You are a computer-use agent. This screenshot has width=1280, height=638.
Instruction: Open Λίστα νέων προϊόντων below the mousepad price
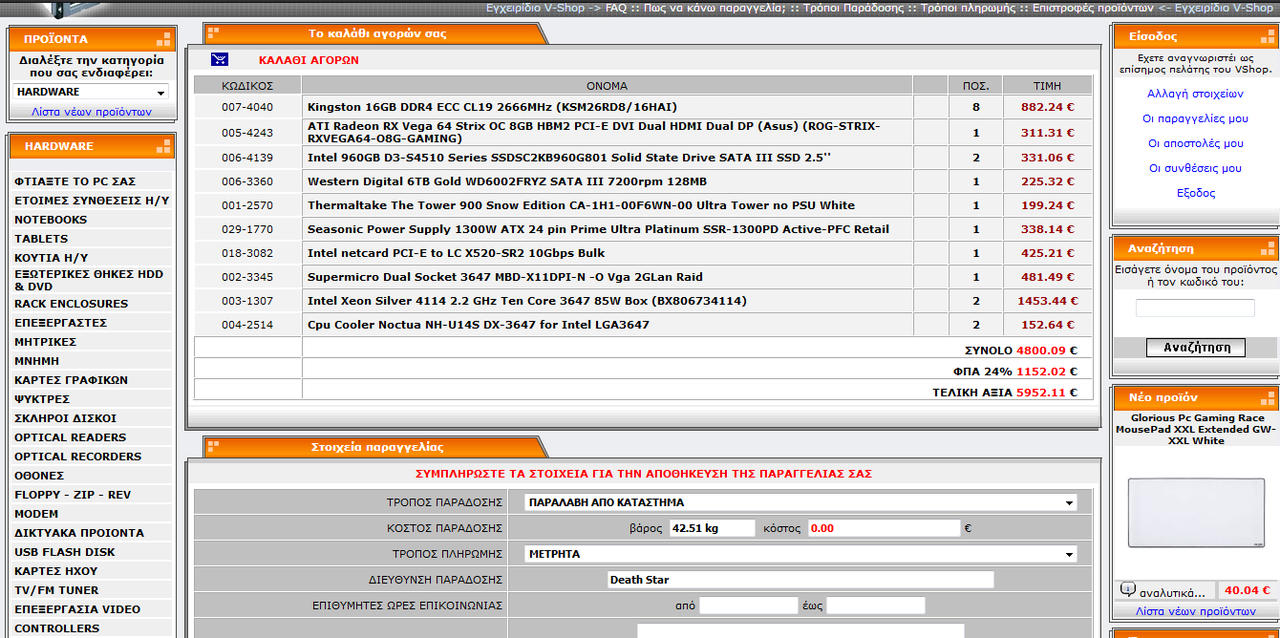pos(1196,611)
